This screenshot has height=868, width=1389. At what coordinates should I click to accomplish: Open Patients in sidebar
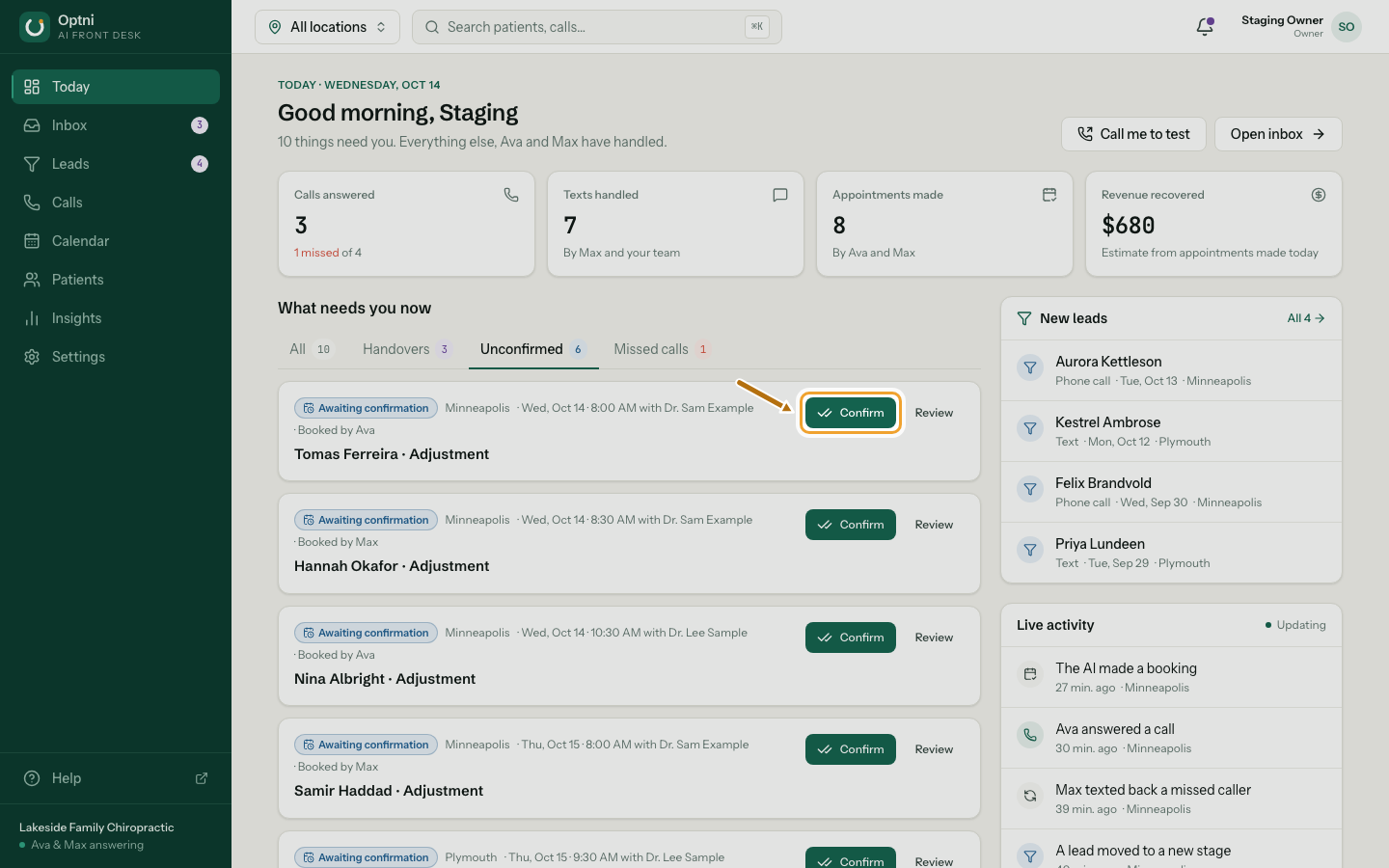tap(116, 280)
